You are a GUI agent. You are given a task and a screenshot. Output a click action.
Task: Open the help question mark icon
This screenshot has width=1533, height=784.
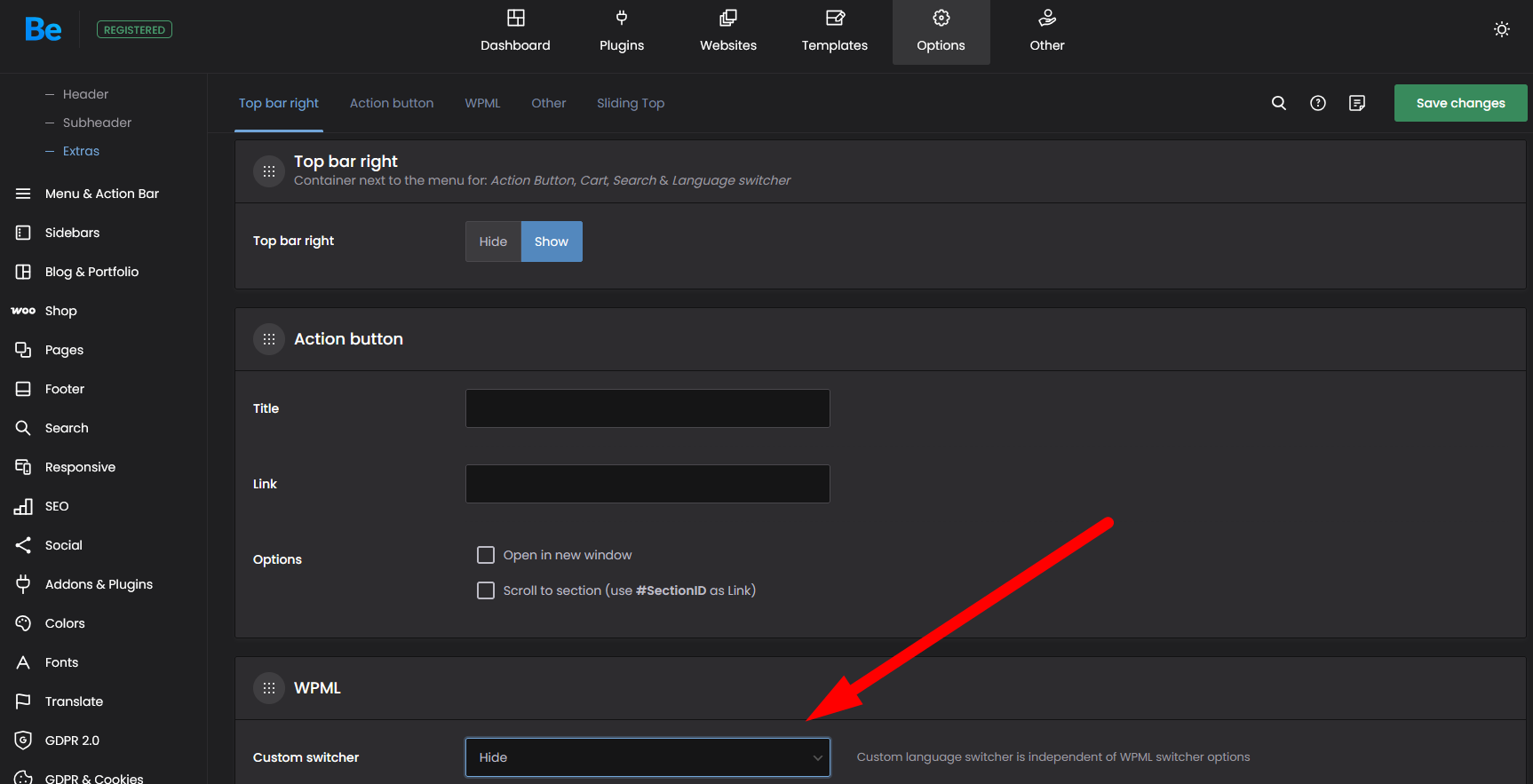click(x=1318, y=103)
